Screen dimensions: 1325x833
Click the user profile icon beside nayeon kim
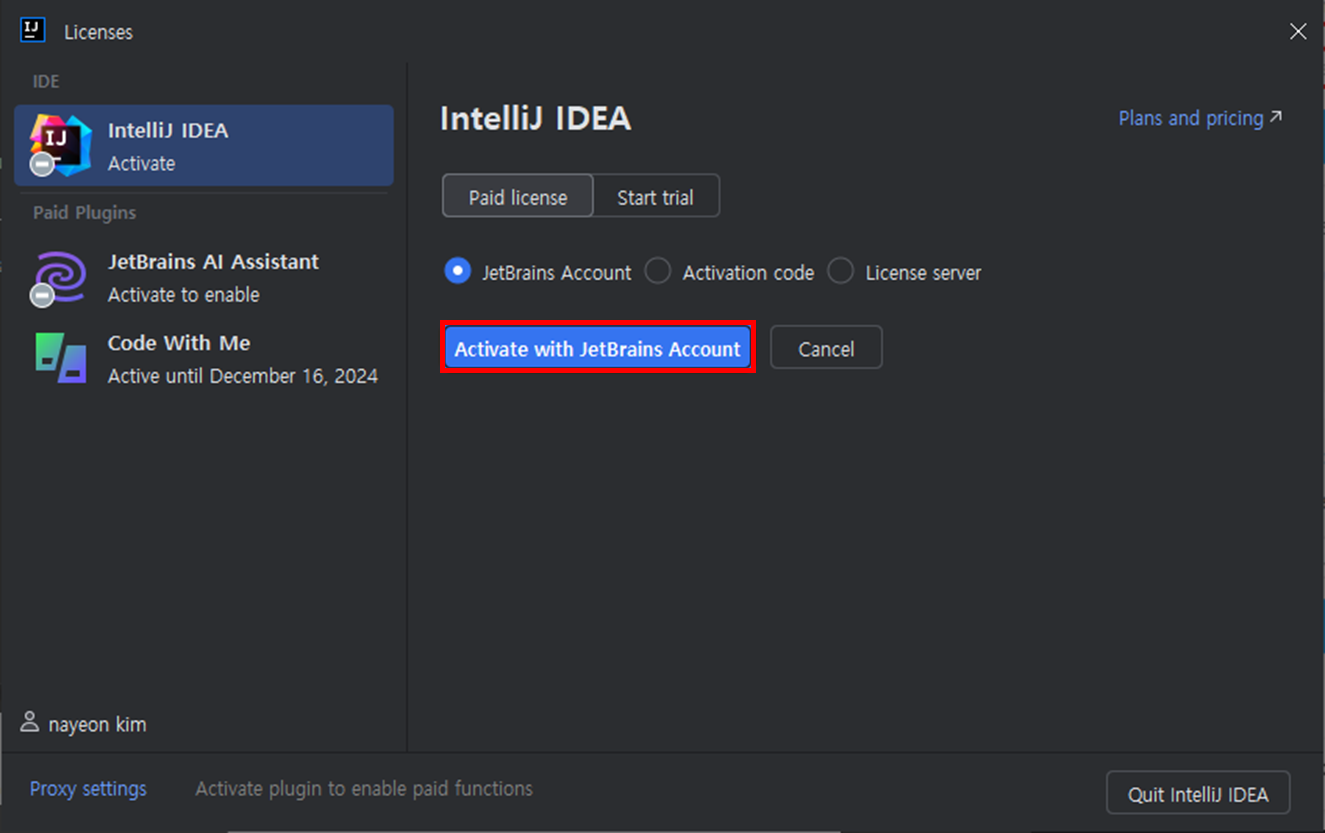coord(30,722)
